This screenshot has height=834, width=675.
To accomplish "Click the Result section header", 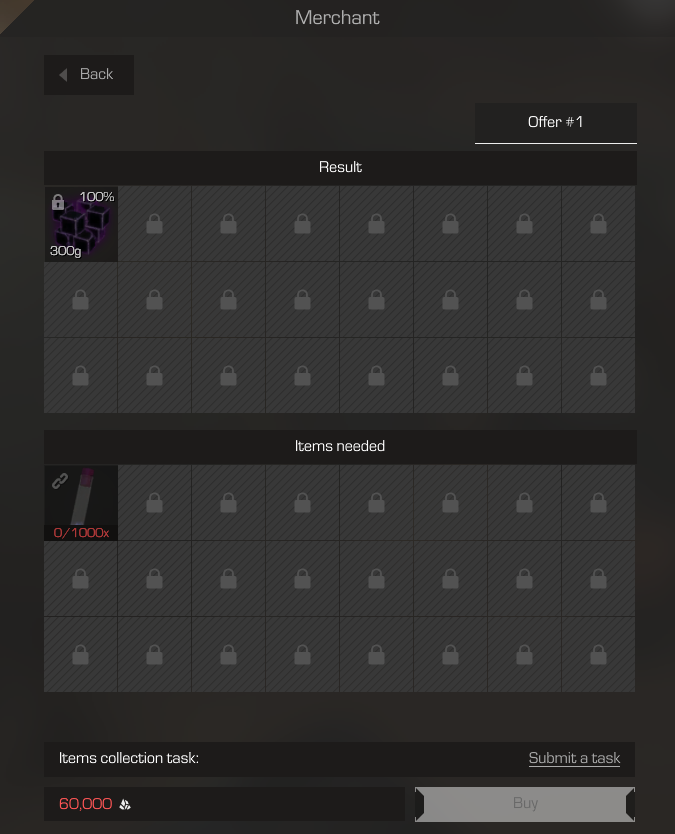I will (340, 168).
